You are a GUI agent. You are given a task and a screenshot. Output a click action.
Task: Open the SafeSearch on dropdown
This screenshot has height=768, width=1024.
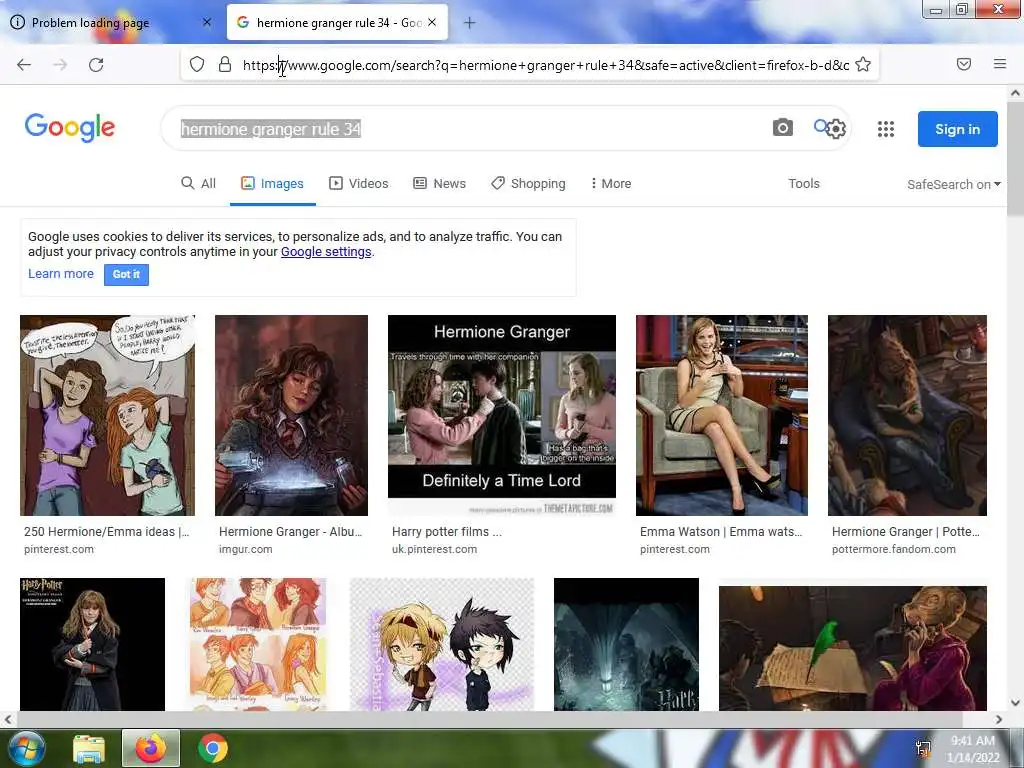tap(953, 184)
